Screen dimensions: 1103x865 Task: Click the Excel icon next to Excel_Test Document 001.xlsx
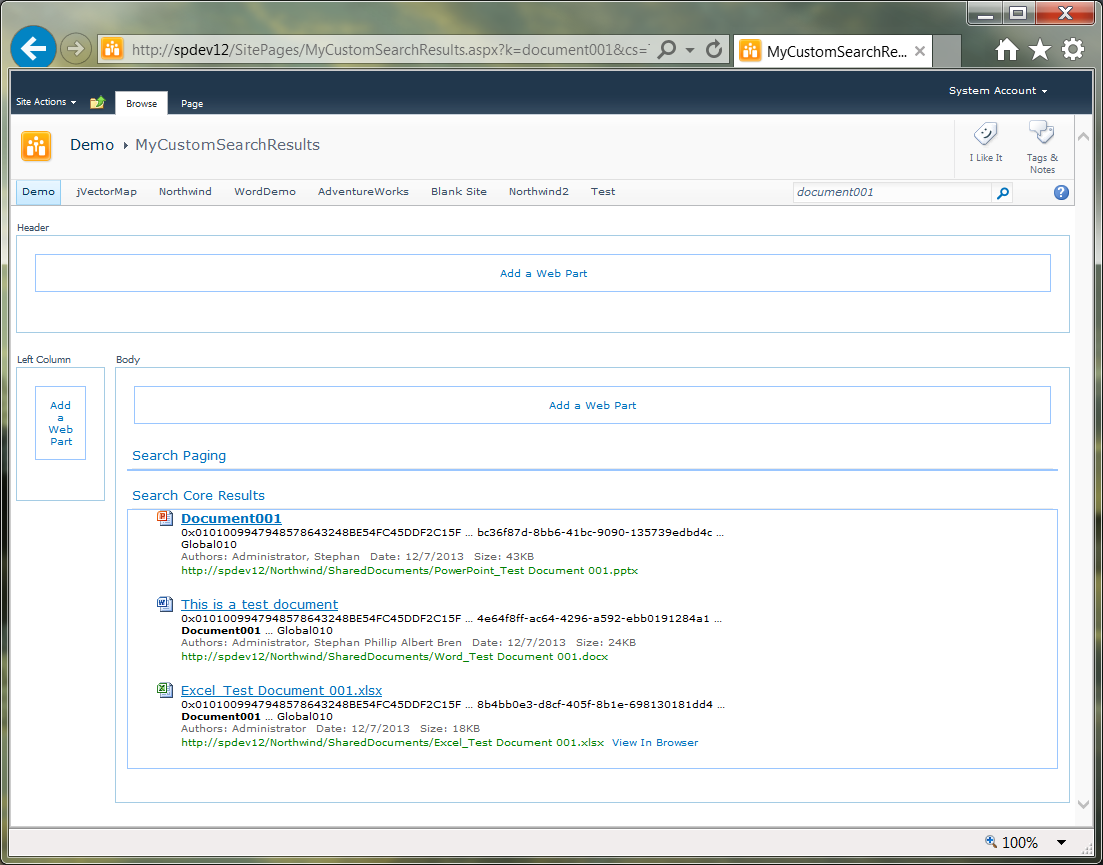pos(165,690)
